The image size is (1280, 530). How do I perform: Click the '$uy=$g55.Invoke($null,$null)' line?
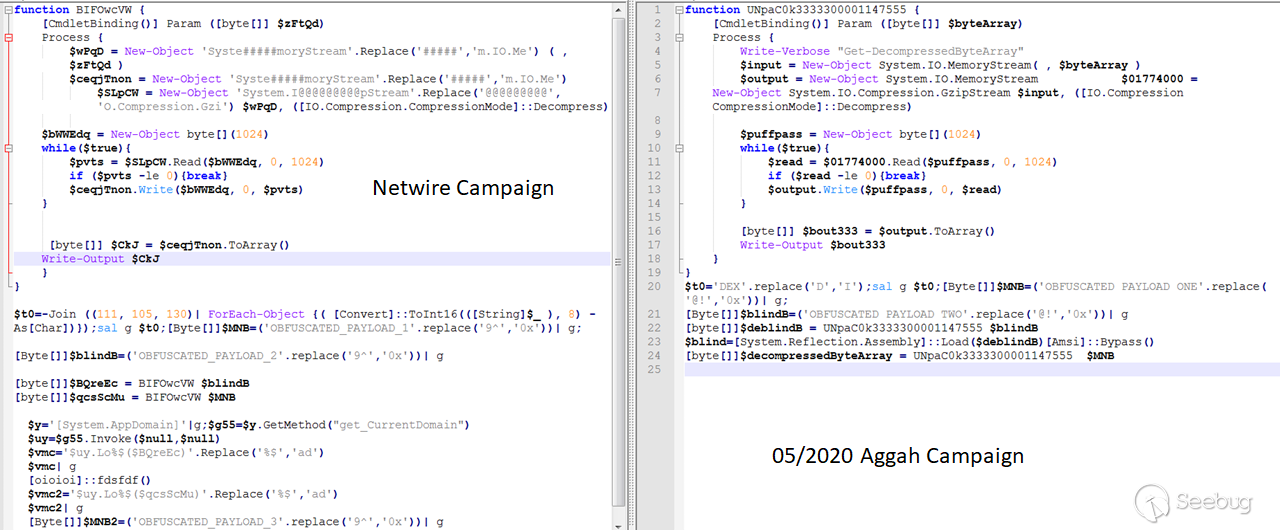[x=125, y=438]
